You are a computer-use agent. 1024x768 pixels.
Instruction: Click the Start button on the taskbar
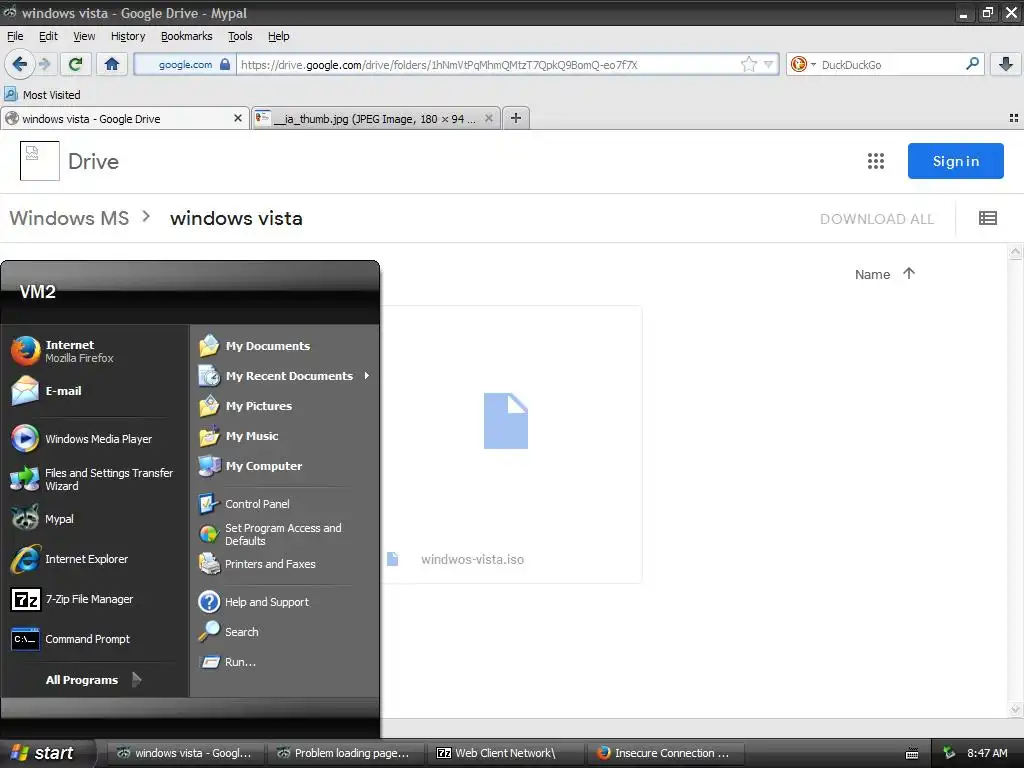(x=46, y=753)
